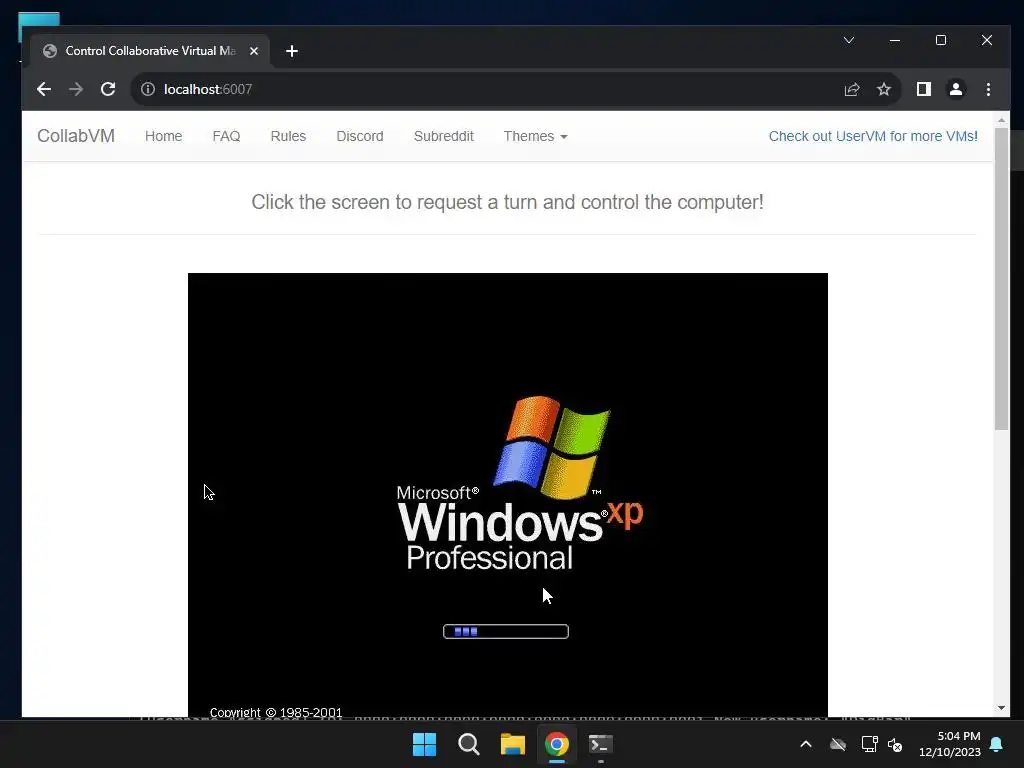Maximize the Chrome window

point(940,40)
